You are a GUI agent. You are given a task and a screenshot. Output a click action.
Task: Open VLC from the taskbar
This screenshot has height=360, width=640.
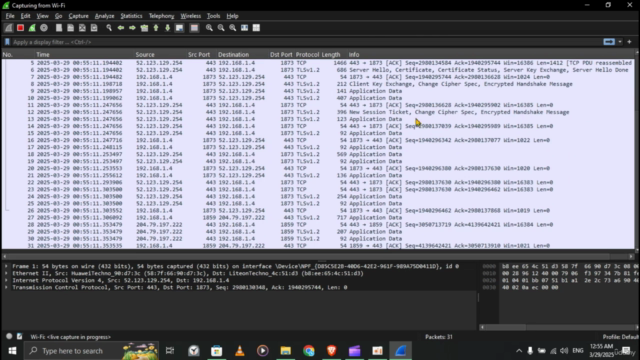point(240,351)
